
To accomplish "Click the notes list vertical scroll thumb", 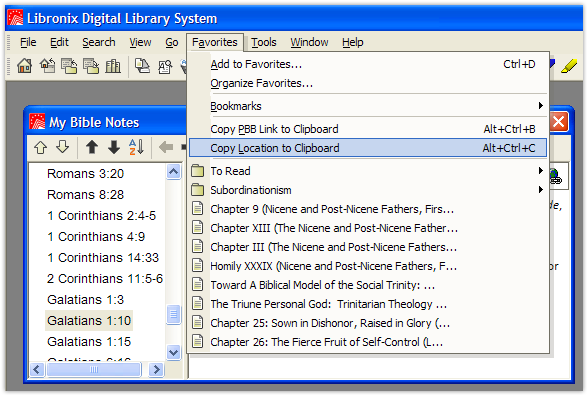I will point(173,314).
